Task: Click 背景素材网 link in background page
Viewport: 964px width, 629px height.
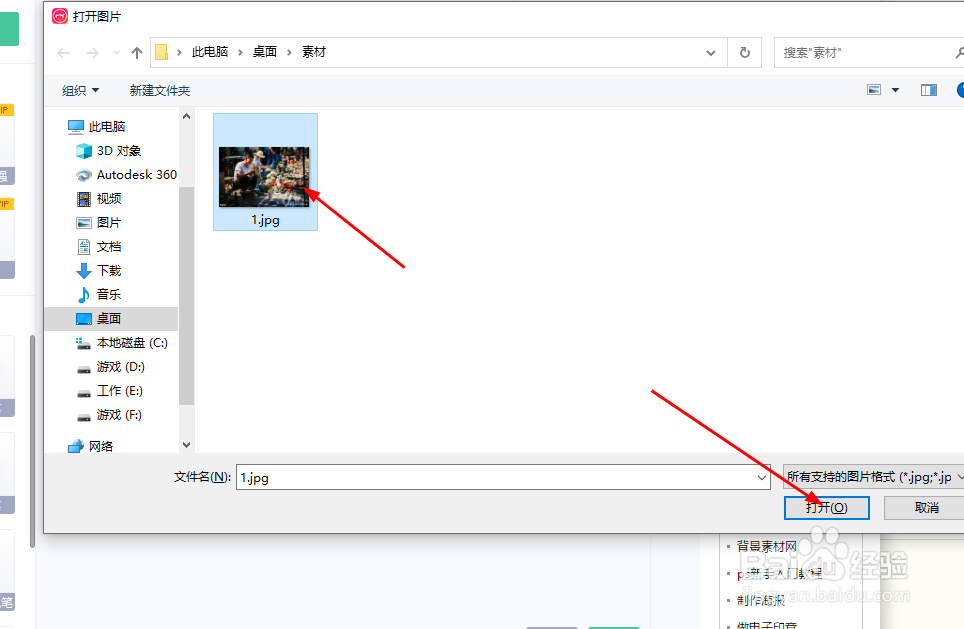Action: (767, 546)
